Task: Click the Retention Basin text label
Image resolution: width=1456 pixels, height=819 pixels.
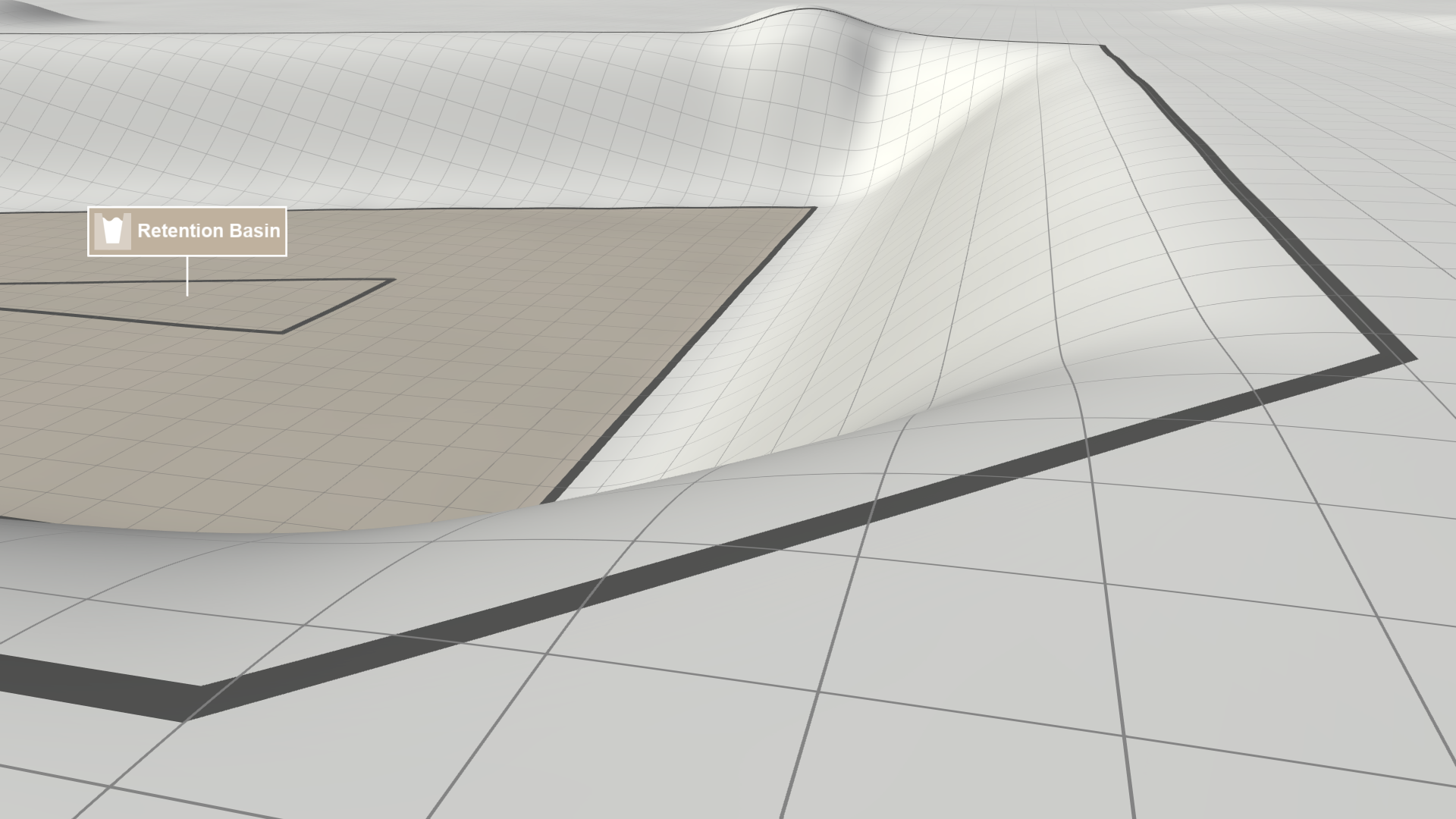Action: click(x=210, y=231)
